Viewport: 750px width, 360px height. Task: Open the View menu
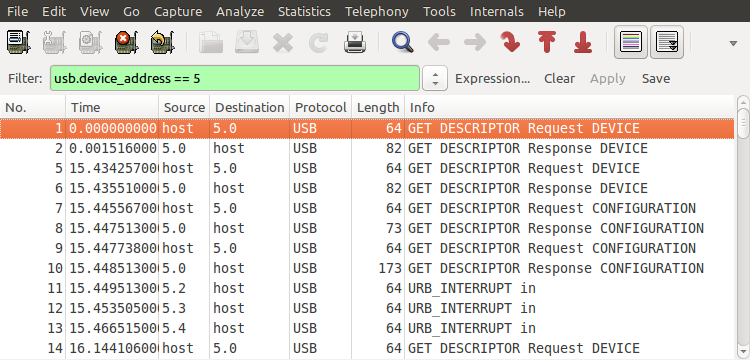94,11
